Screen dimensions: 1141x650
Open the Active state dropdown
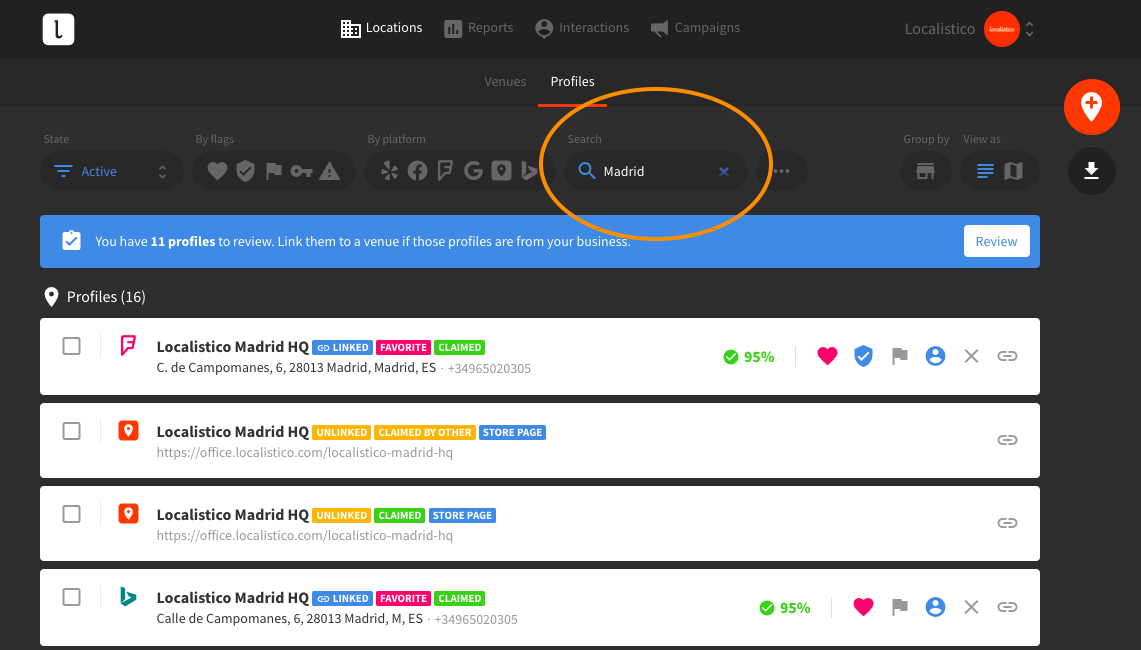pyautogui.click(x=111, y=171)
